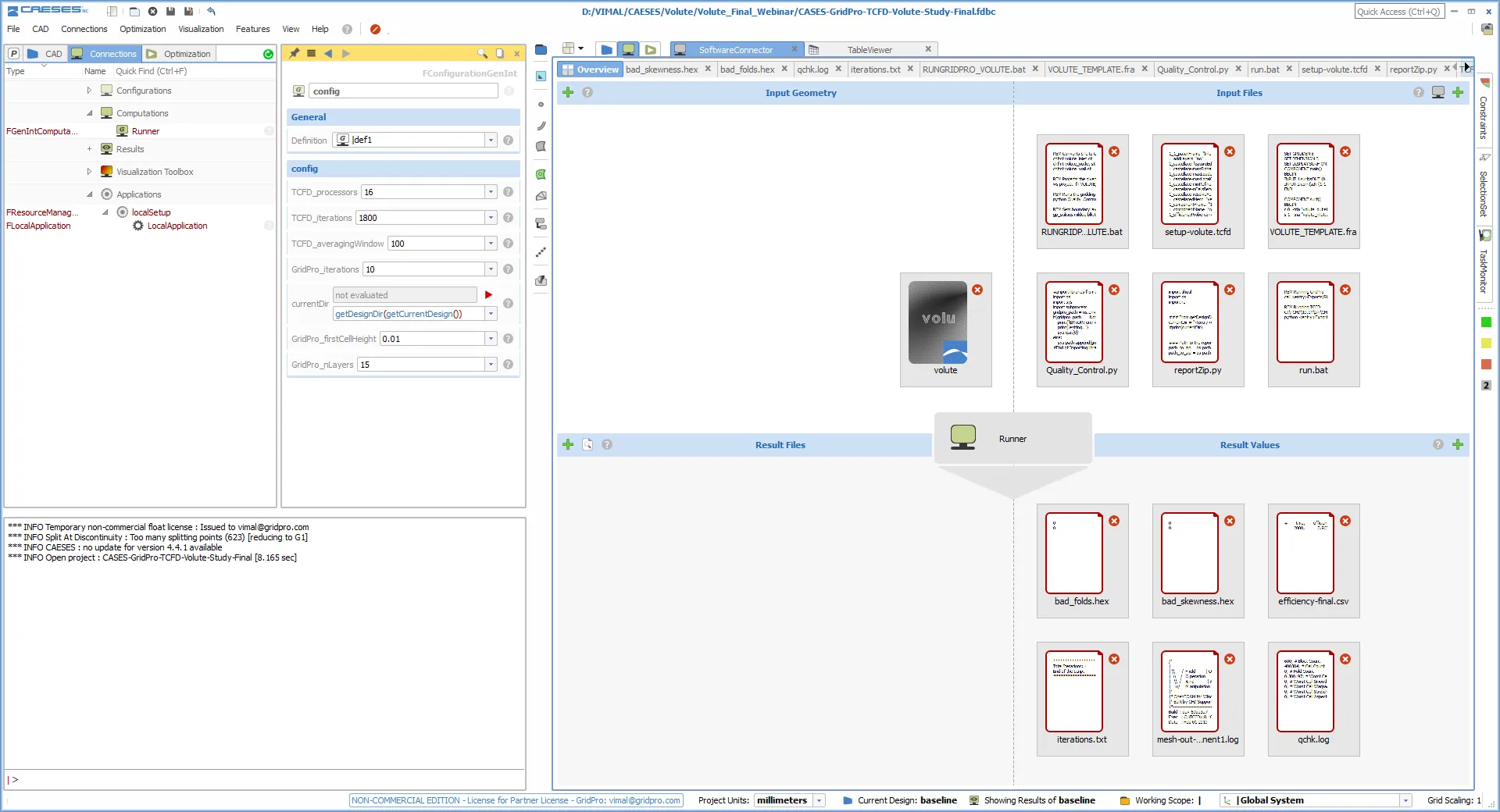The width and height of the screenshot is (1500, 812).
Task: Open the Features menu
Action: 252,29
